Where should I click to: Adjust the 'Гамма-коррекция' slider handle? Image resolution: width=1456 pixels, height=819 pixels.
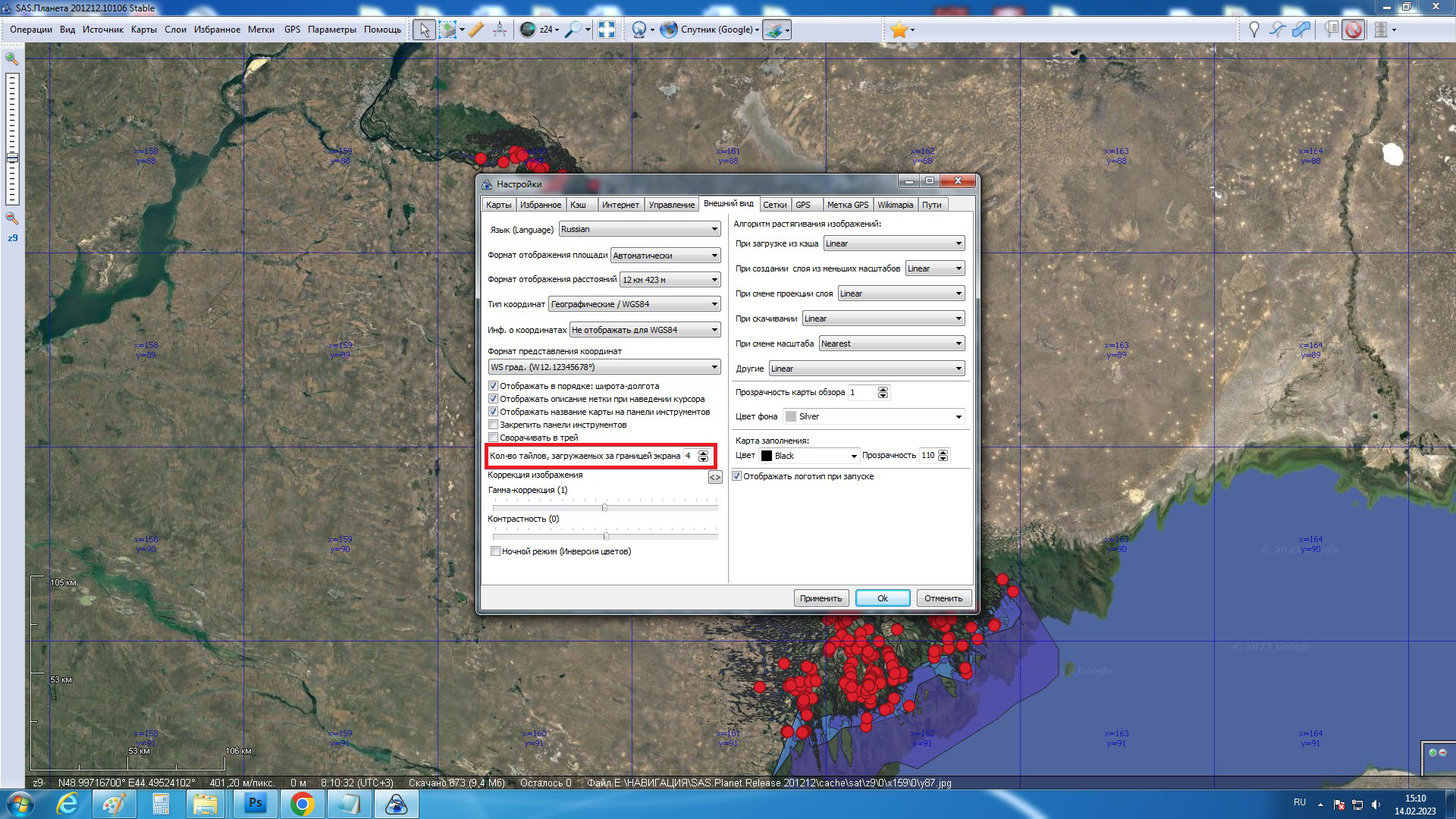tap(604, 507)
